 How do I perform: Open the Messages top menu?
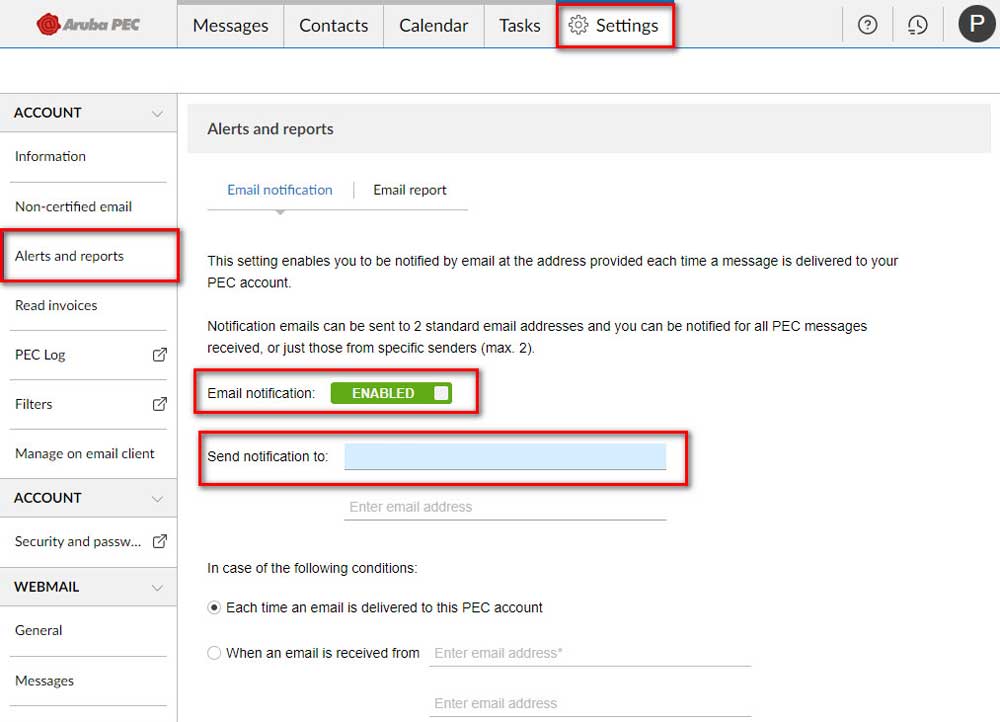[x=230, y=25]
